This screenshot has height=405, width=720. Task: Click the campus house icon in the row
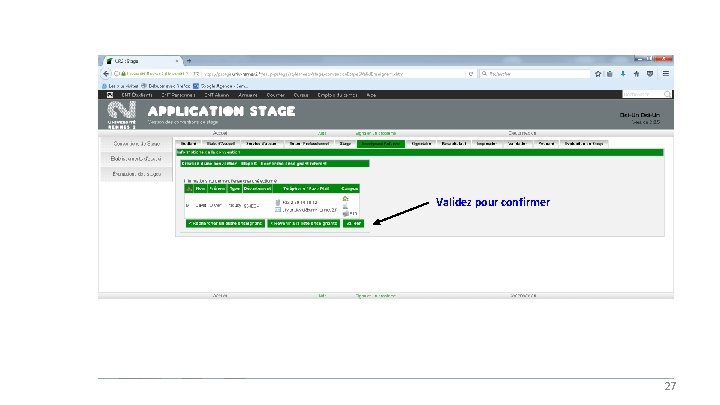346,199
